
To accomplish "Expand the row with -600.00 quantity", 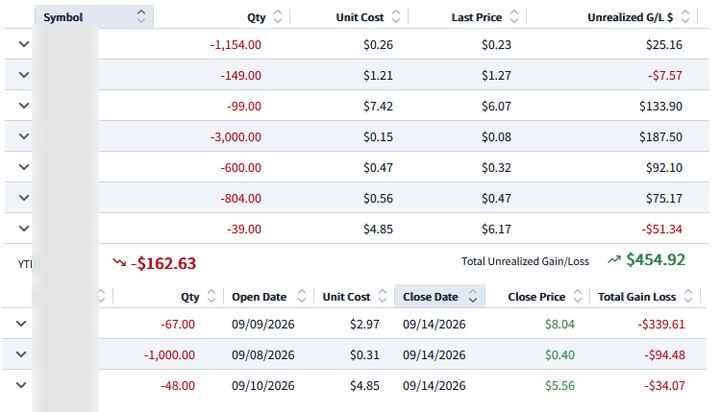I will (24, 167).
